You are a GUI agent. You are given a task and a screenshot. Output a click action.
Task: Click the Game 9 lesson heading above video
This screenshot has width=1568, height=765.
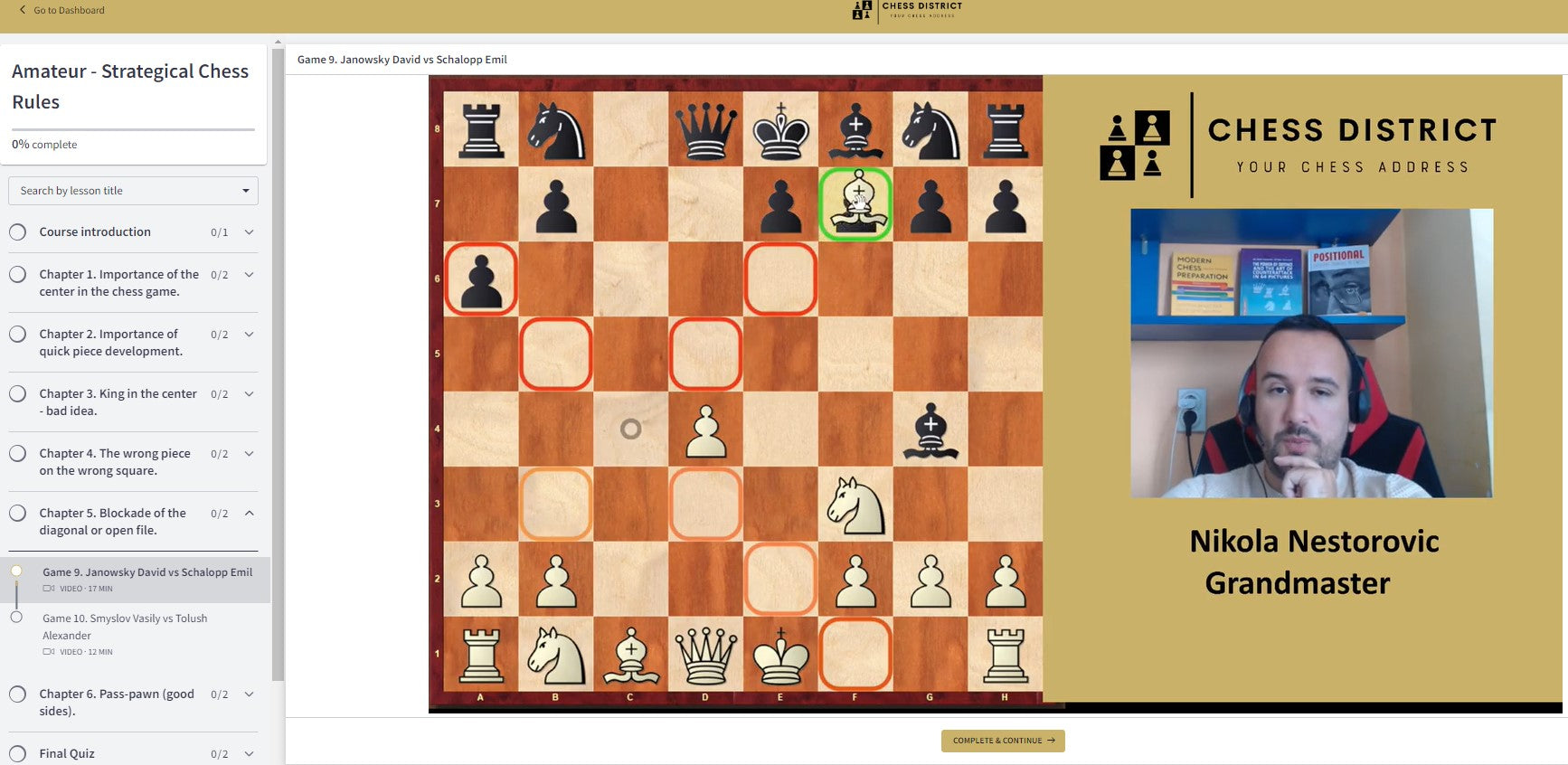[402, 60]
